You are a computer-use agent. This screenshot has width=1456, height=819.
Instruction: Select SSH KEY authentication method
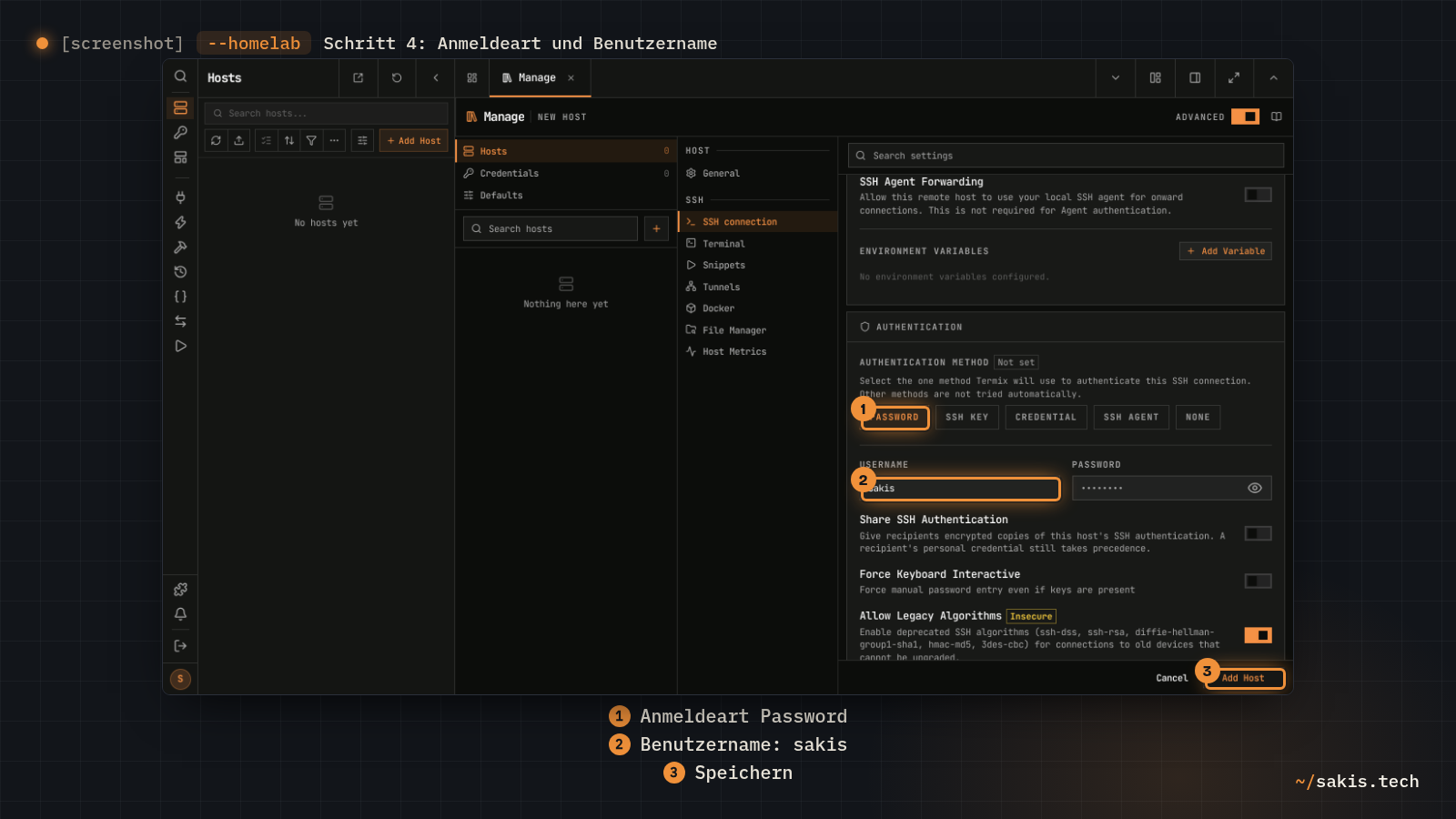coord(966,418)
